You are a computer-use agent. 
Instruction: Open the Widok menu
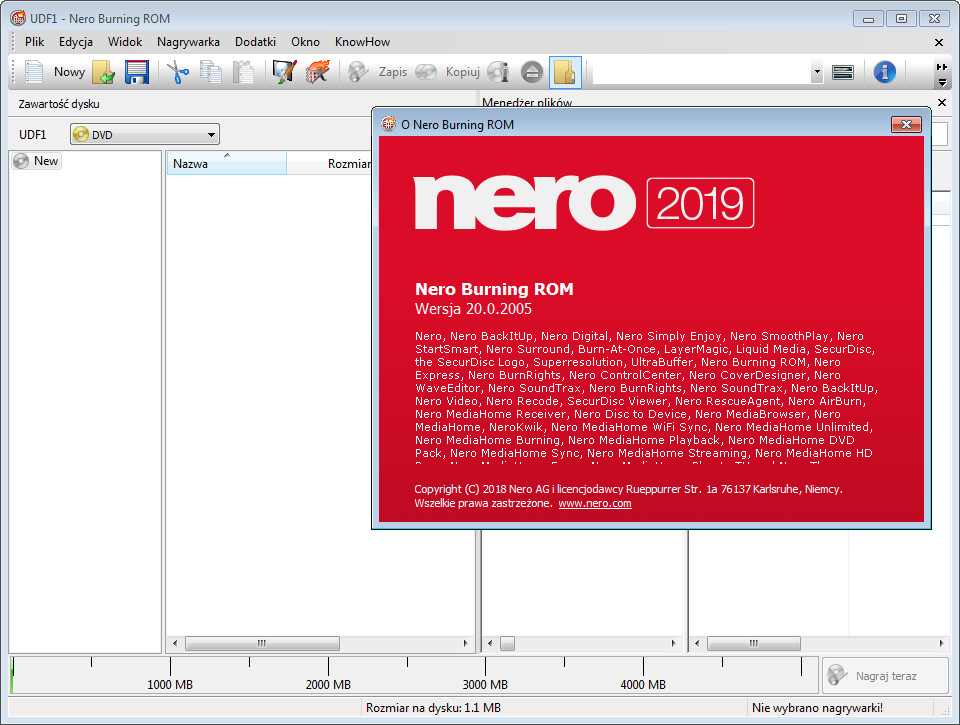point(125,42)
